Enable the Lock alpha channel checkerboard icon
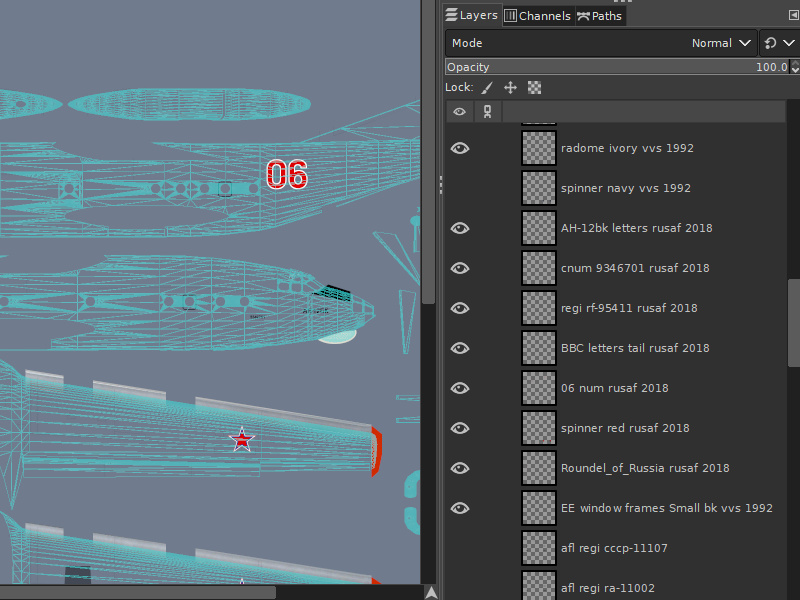The width and height of the screenshot is (800, 600). click(534, 87)
